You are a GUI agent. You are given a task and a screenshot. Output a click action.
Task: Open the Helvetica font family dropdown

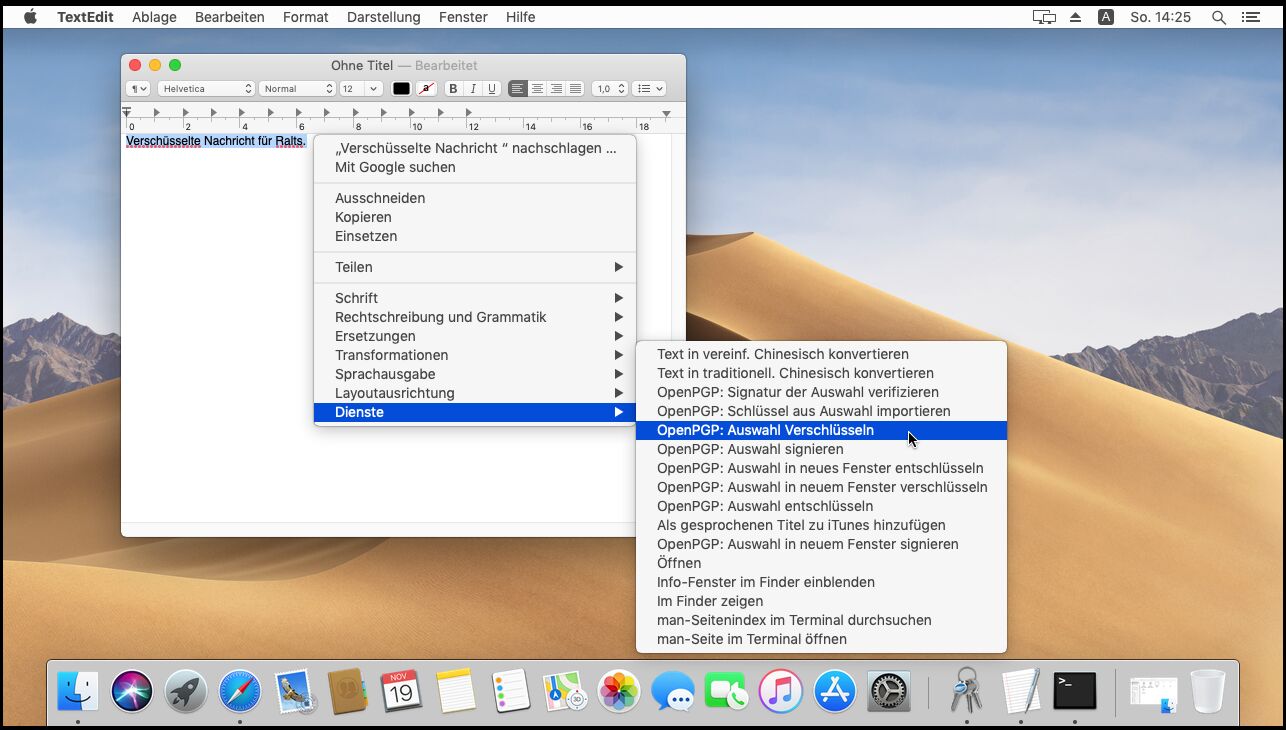pos(207,89)
